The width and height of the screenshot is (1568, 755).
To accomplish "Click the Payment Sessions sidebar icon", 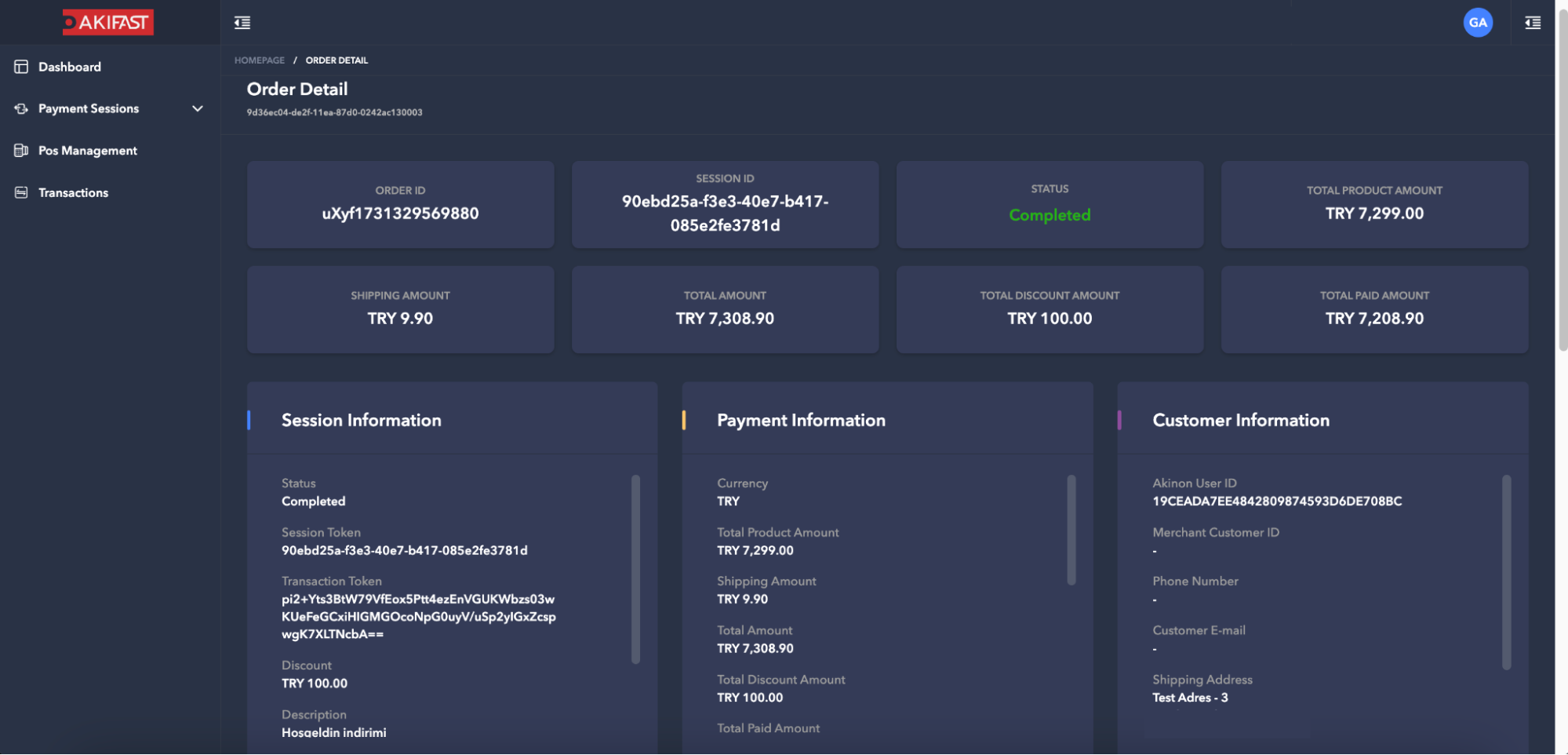I will (21, 108).
